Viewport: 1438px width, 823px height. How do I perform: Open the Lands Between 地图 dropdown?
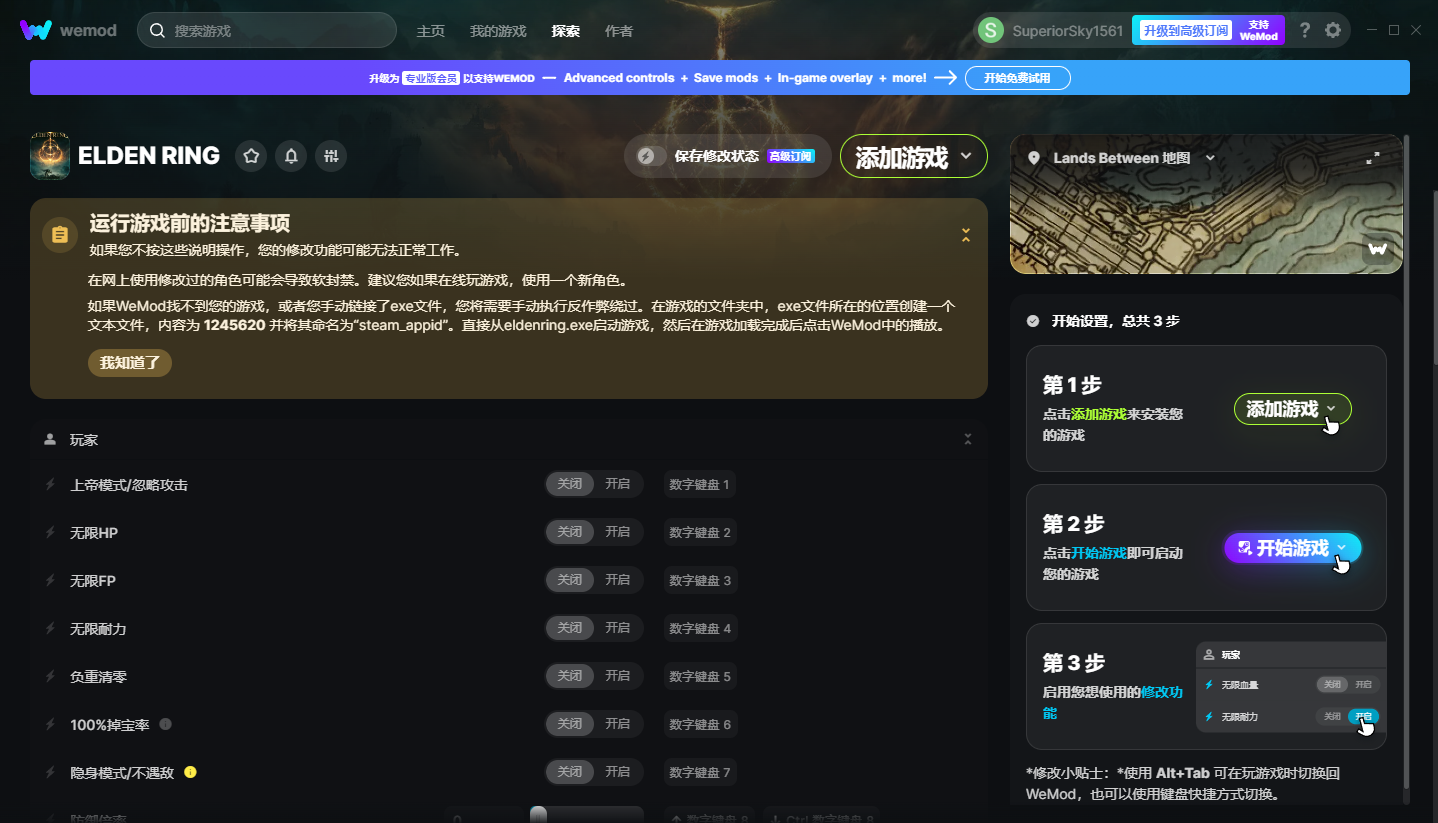point(1210,157)
